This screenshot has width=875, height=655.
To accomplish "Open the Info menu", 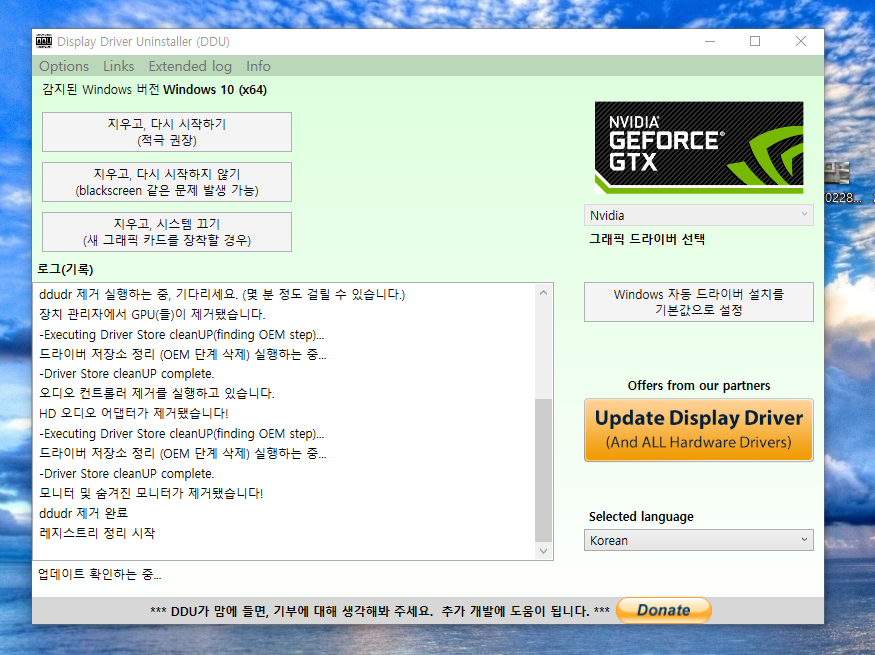I will tap(258, 66).
